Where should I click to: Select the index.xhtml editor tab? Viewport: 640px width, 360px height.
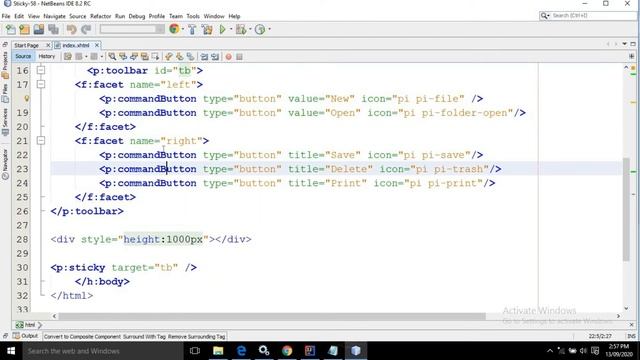[76, 45]
